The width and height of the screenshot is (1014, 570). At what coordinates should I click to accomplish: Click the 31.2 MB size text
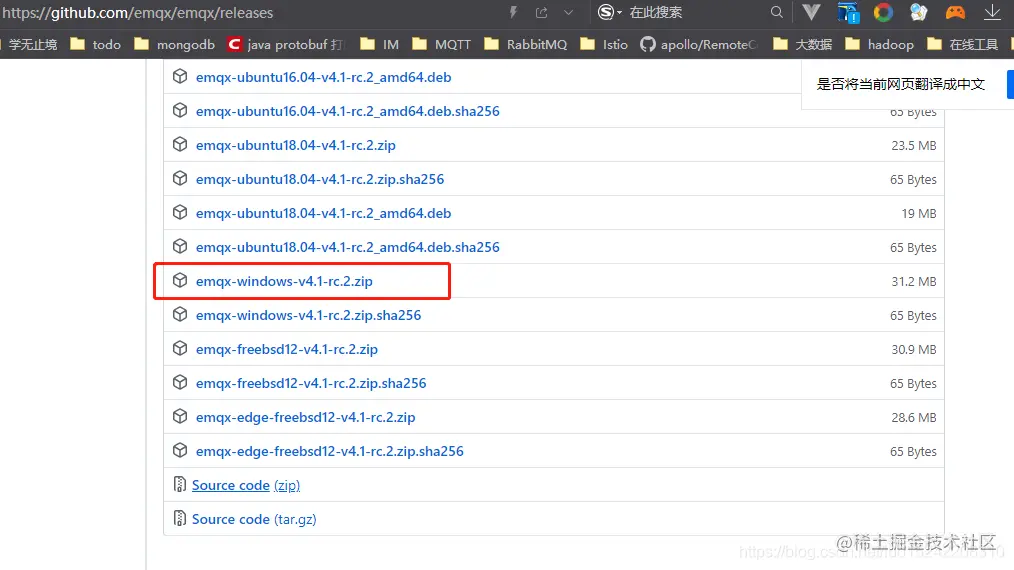(914, 281)
